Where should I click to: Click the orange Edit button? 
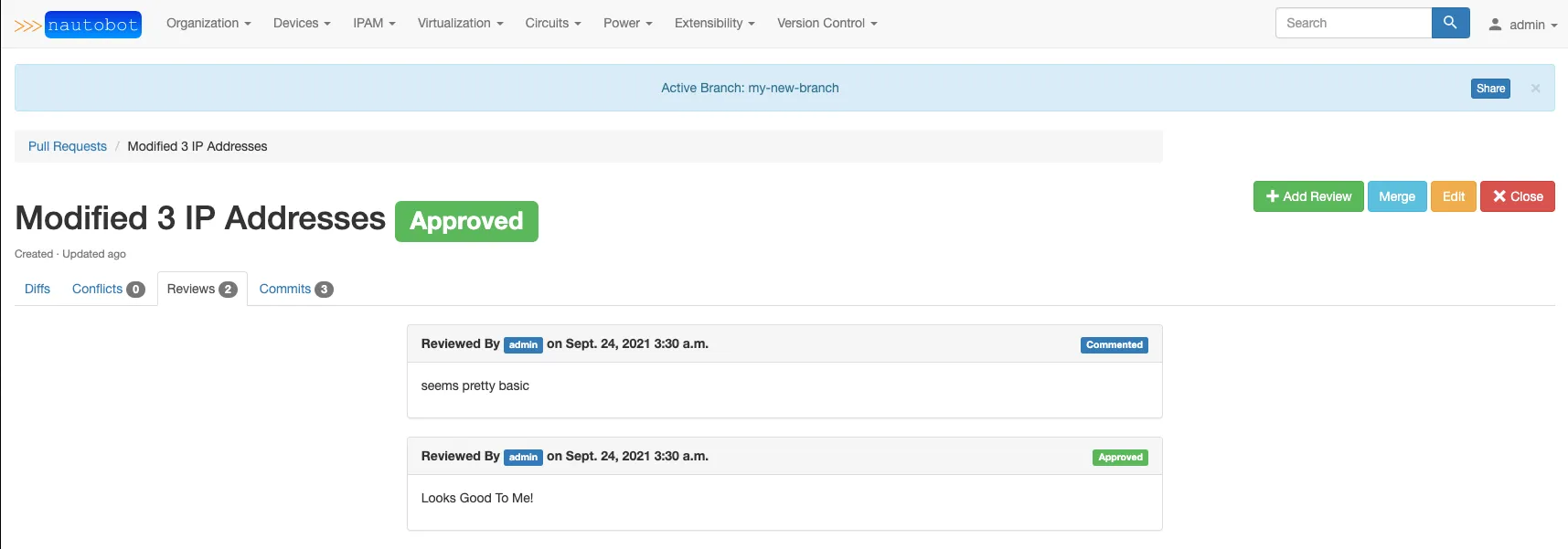point(1453,196)
